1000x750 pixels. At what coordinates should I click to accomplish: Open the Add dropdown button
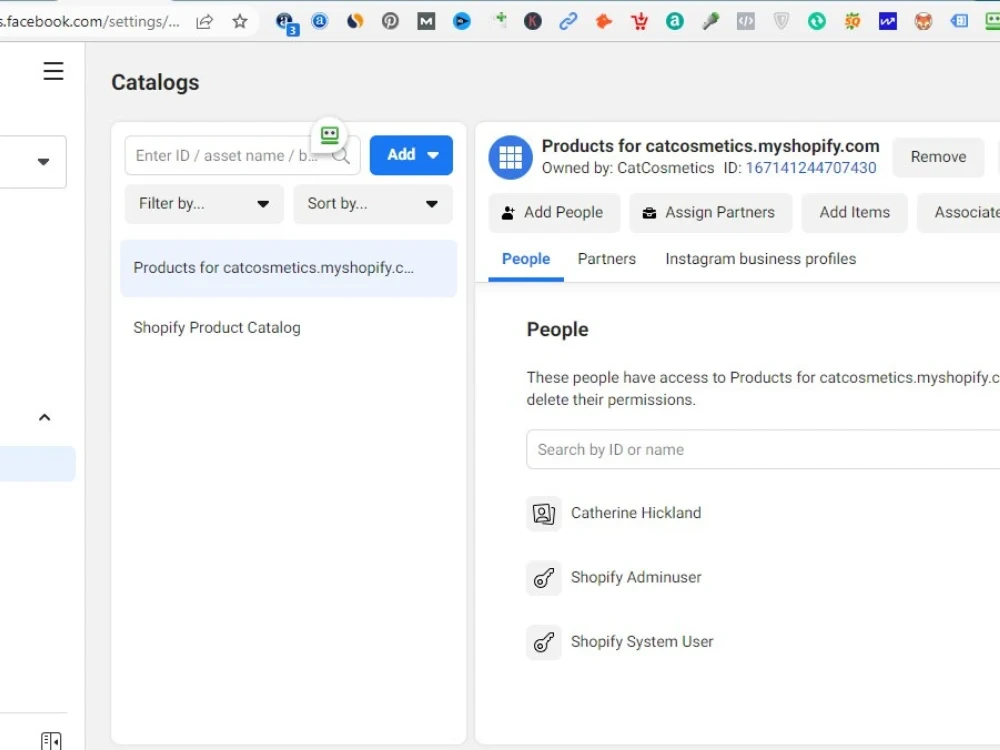tap(411, 155)
